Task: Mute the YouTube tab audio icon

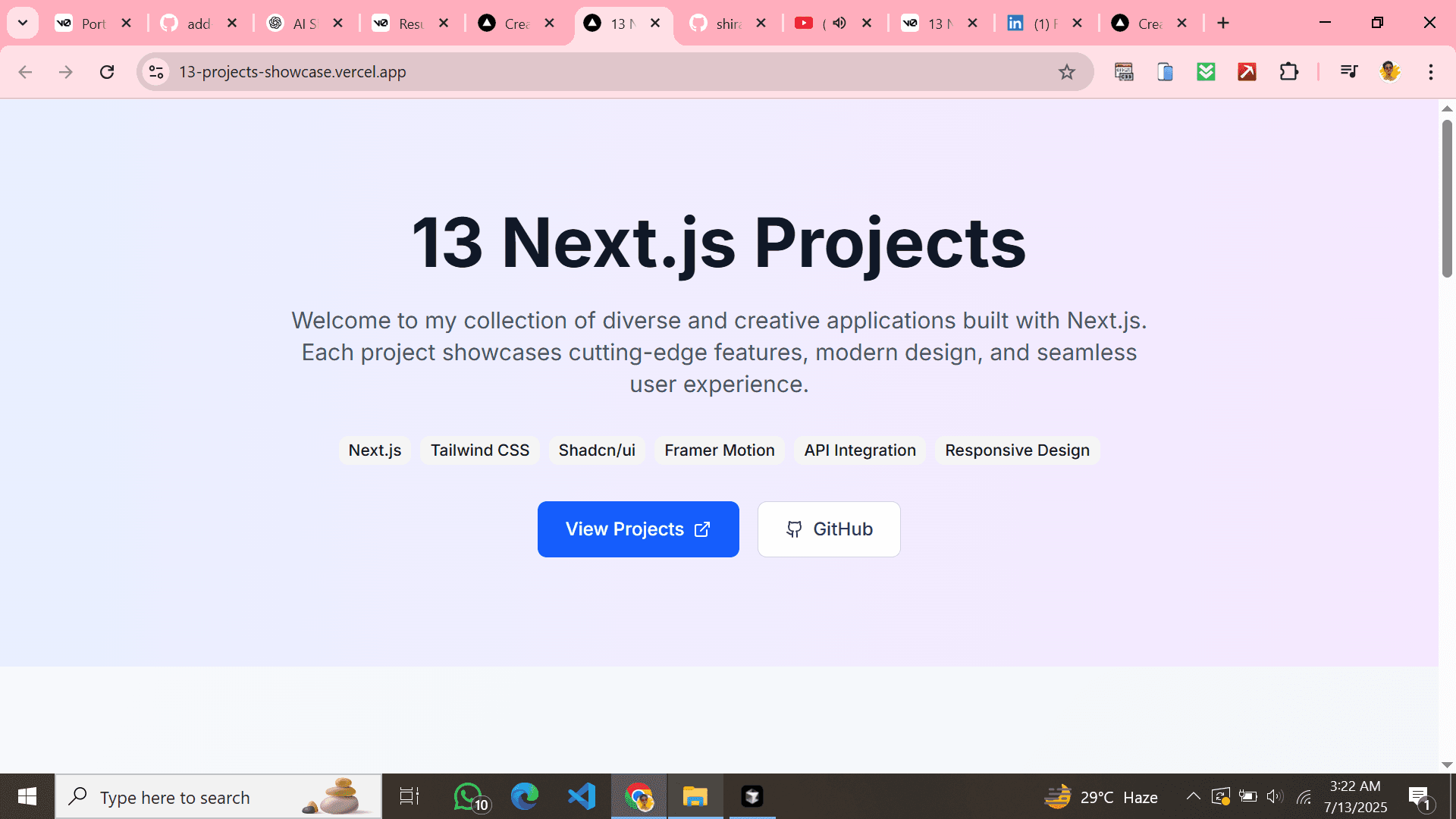Action: [x=839, y=24]
